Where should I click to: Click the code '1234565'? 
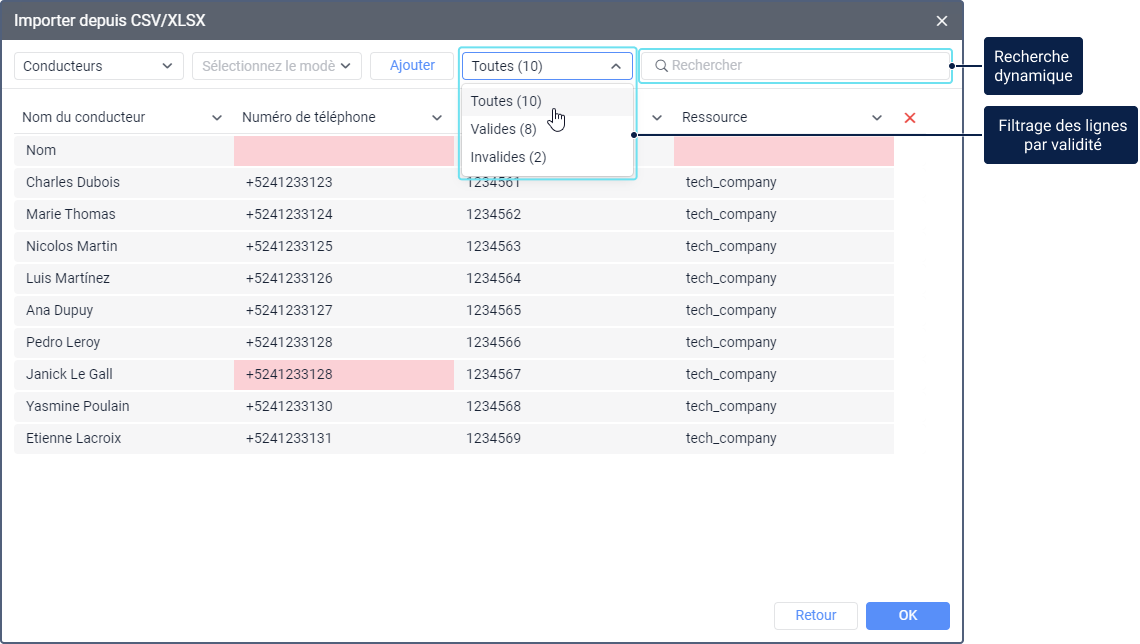(x=494, y=310)
